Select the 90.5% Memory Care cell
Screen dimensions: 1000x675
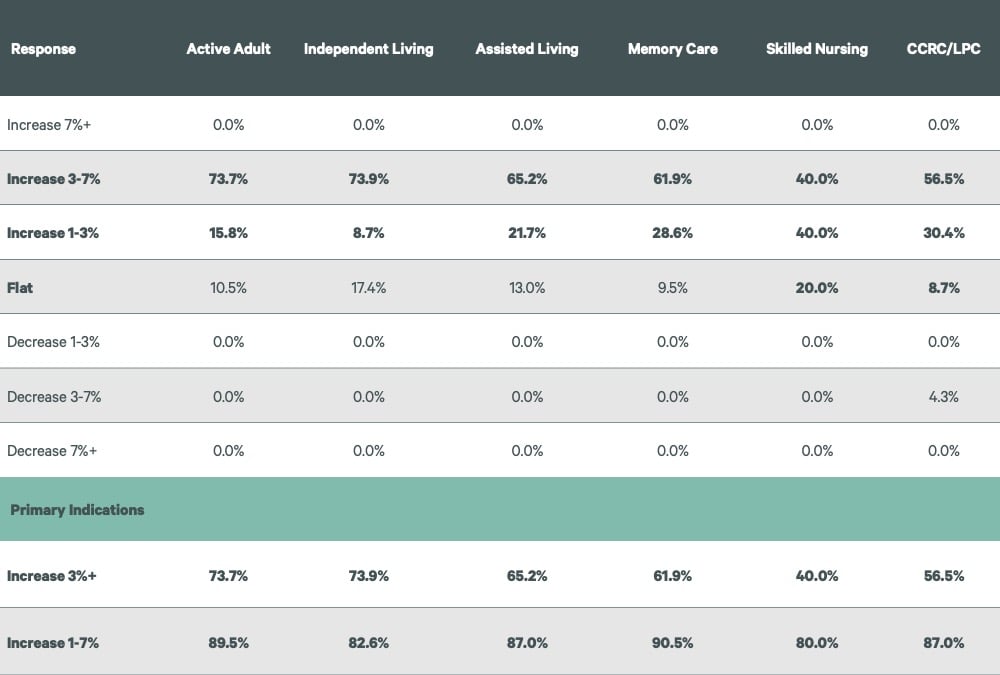coord(672,643)
